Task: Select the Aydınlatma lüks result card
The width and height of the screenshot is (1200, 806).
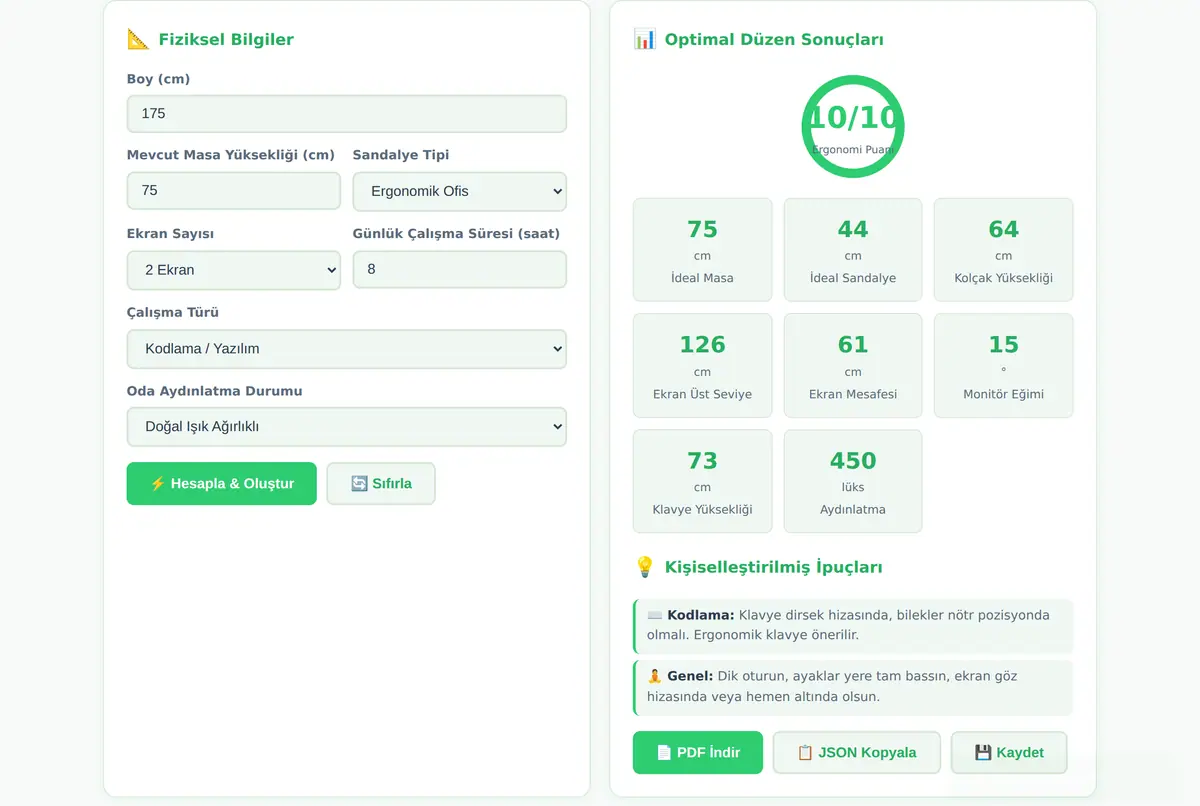Action: pos(853,481)
